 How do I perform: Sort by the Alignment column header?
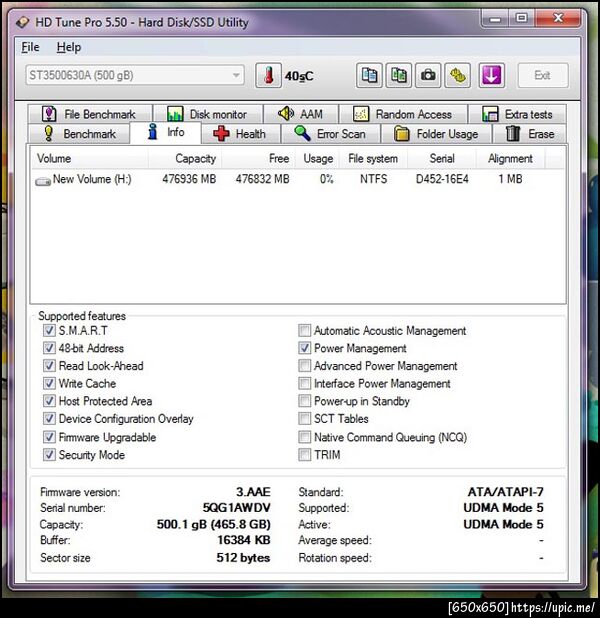click(511, 158)
